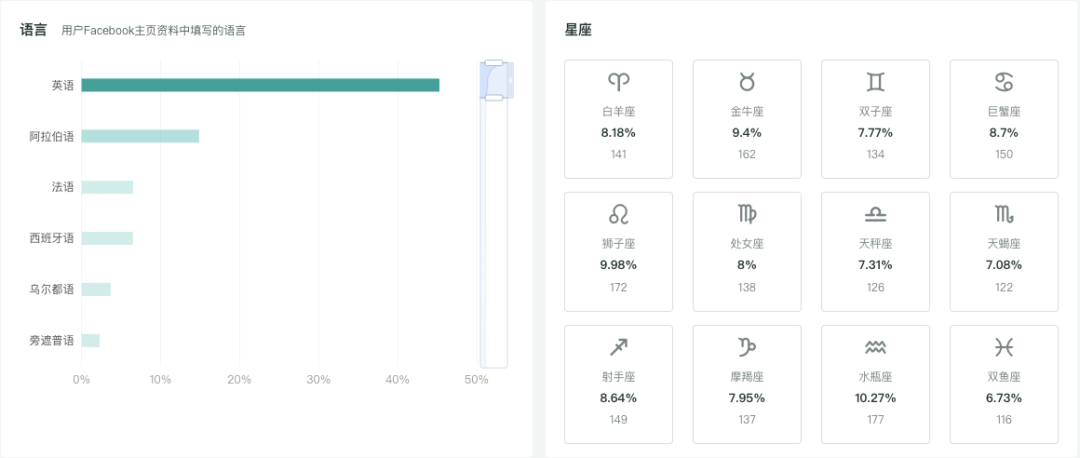Select the English (英语) bar in chart
The width and height of the screenshot is (1080, 458).
260,85
